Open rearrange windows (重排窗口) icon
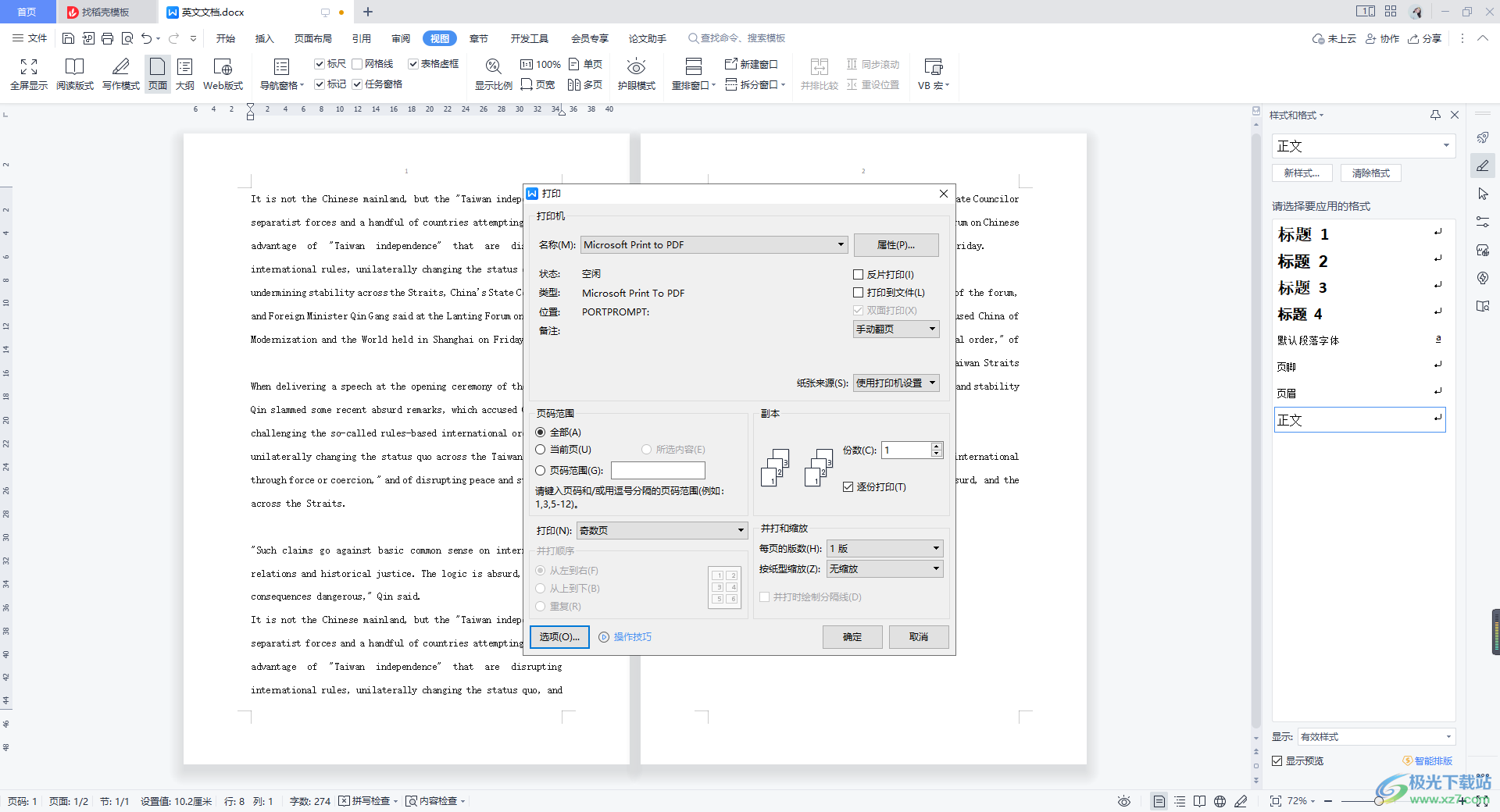The width and height of the screenshot is (1500, 812). (x=693, y=67)
